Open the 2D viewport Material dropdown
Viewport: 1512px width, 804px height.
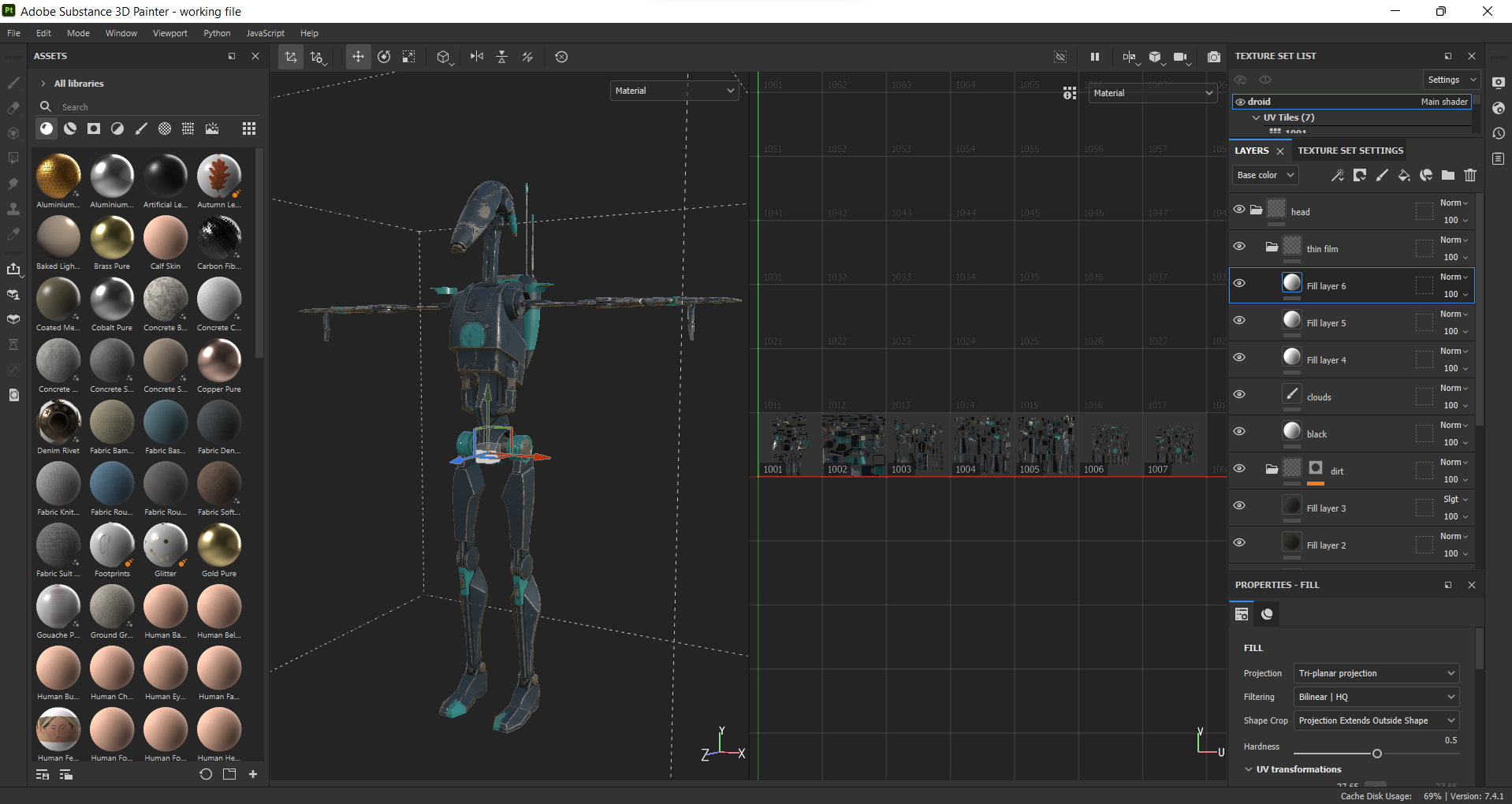1153,93
